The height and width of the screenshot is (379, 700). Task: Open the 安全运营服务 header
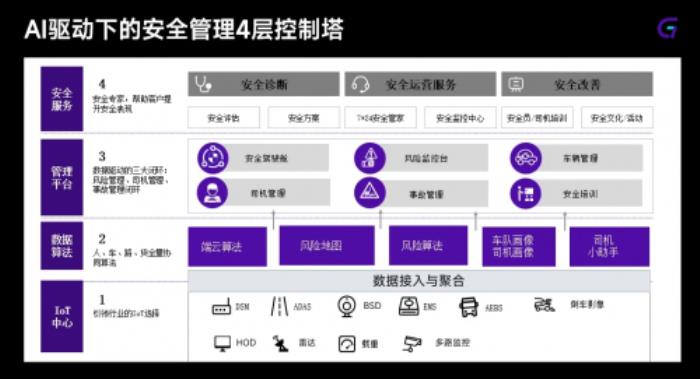420,84
